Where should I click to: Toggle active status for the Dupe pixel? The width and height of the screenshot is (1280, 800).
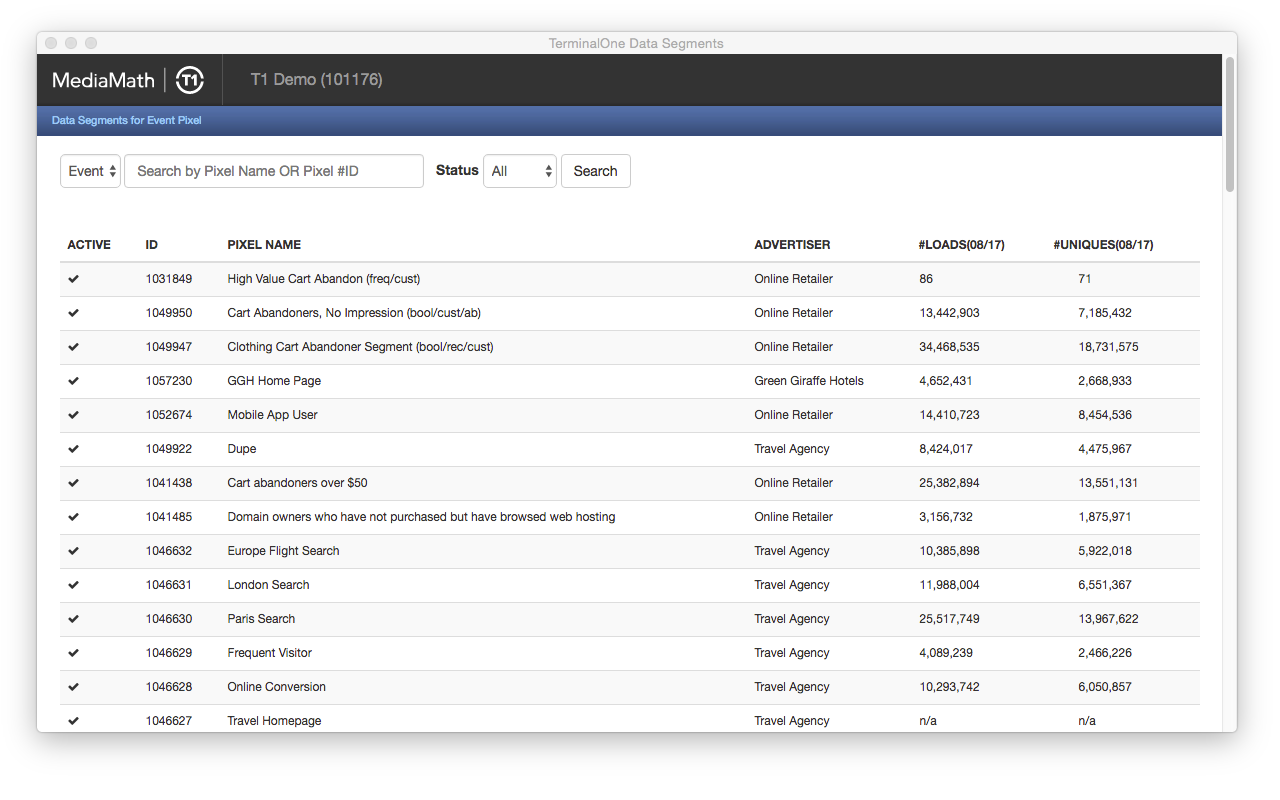(x=73, y=448)
